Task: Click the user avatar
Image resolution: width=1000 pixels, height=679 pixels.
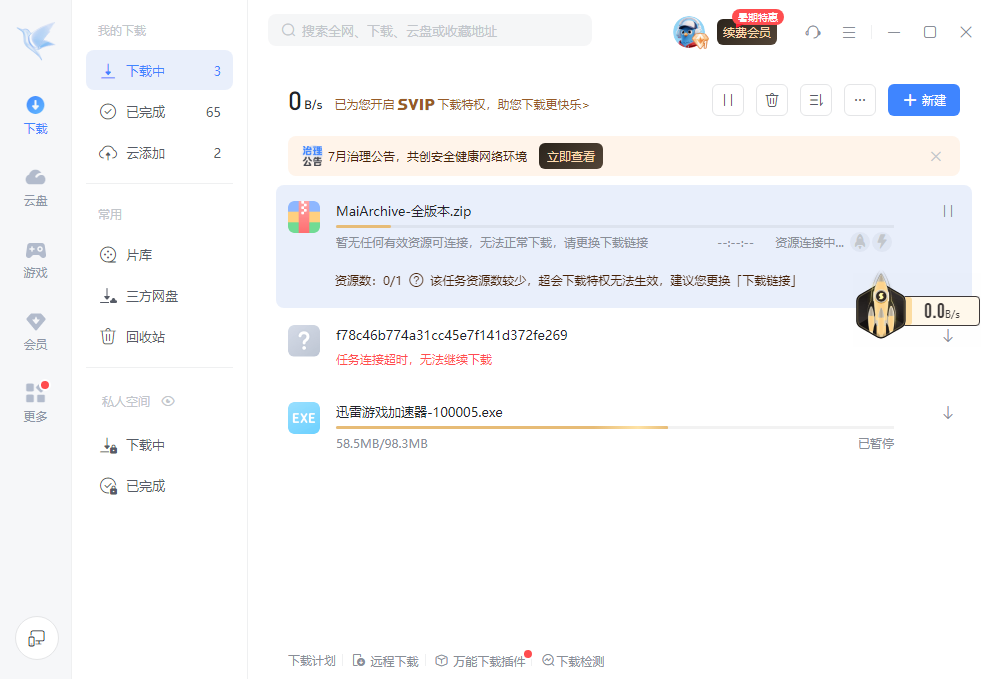Action: [689, 32]
